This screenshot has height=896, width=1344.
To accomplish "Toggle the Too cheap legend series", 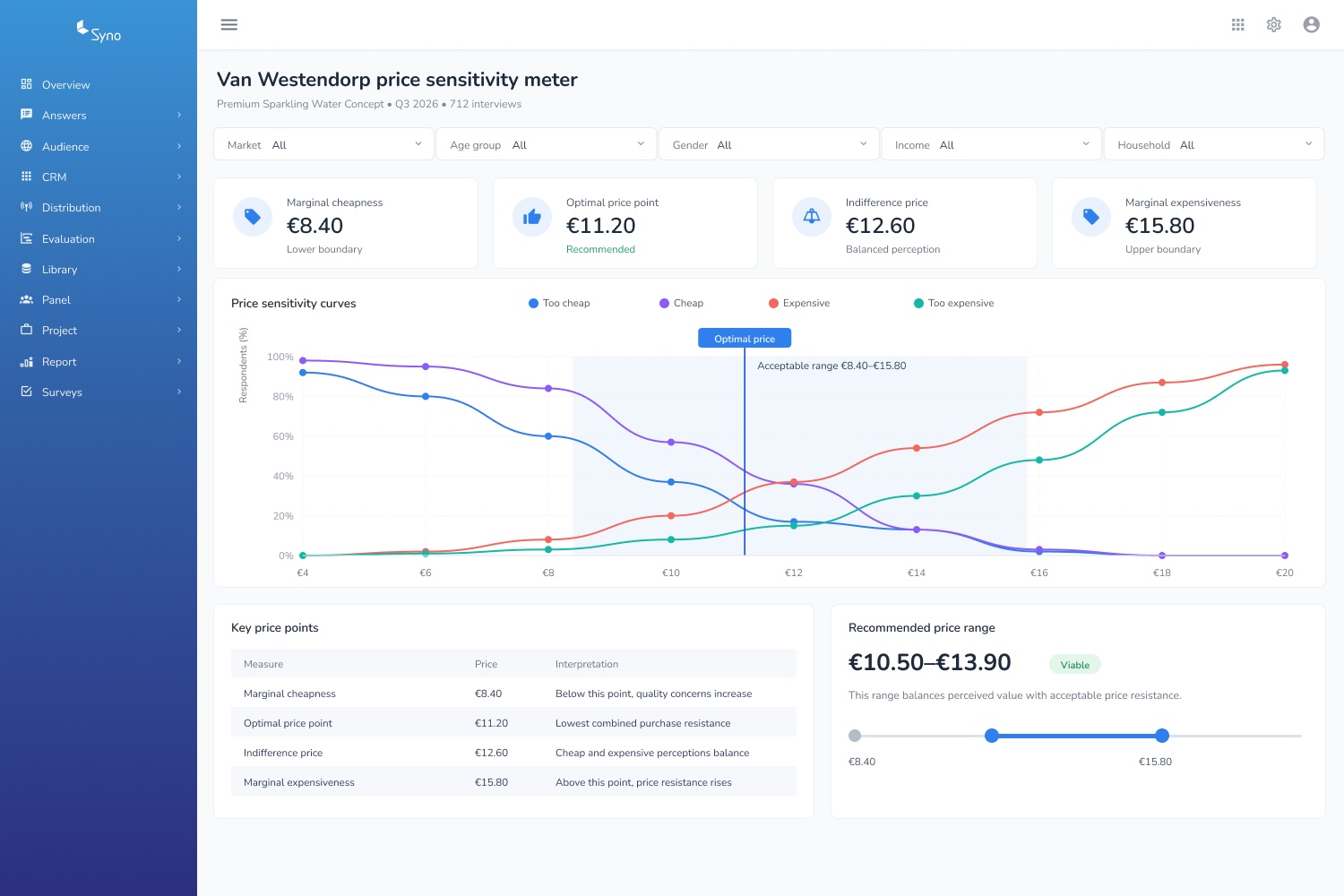I will (559, 303).
